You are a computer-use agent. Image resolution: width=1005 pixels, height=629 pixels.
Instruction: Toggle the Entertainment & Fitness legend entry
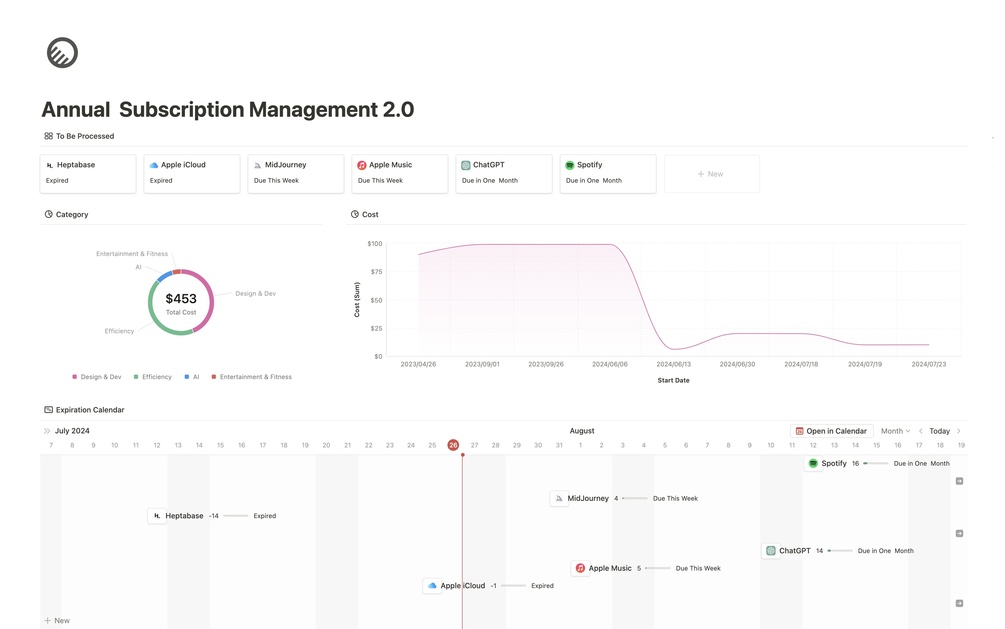click(x=251, y=377)
